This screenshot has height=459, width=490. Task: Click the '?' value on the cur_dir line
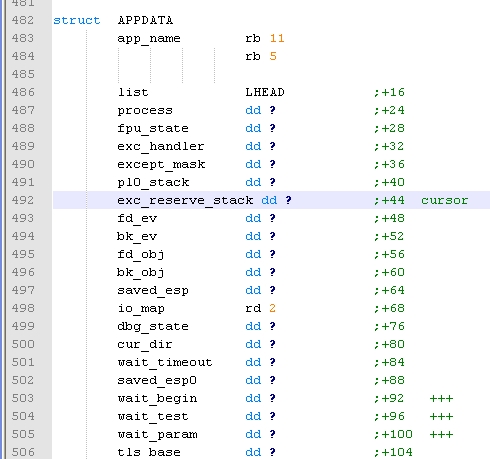pyautogui.click(x=273, y=344)
